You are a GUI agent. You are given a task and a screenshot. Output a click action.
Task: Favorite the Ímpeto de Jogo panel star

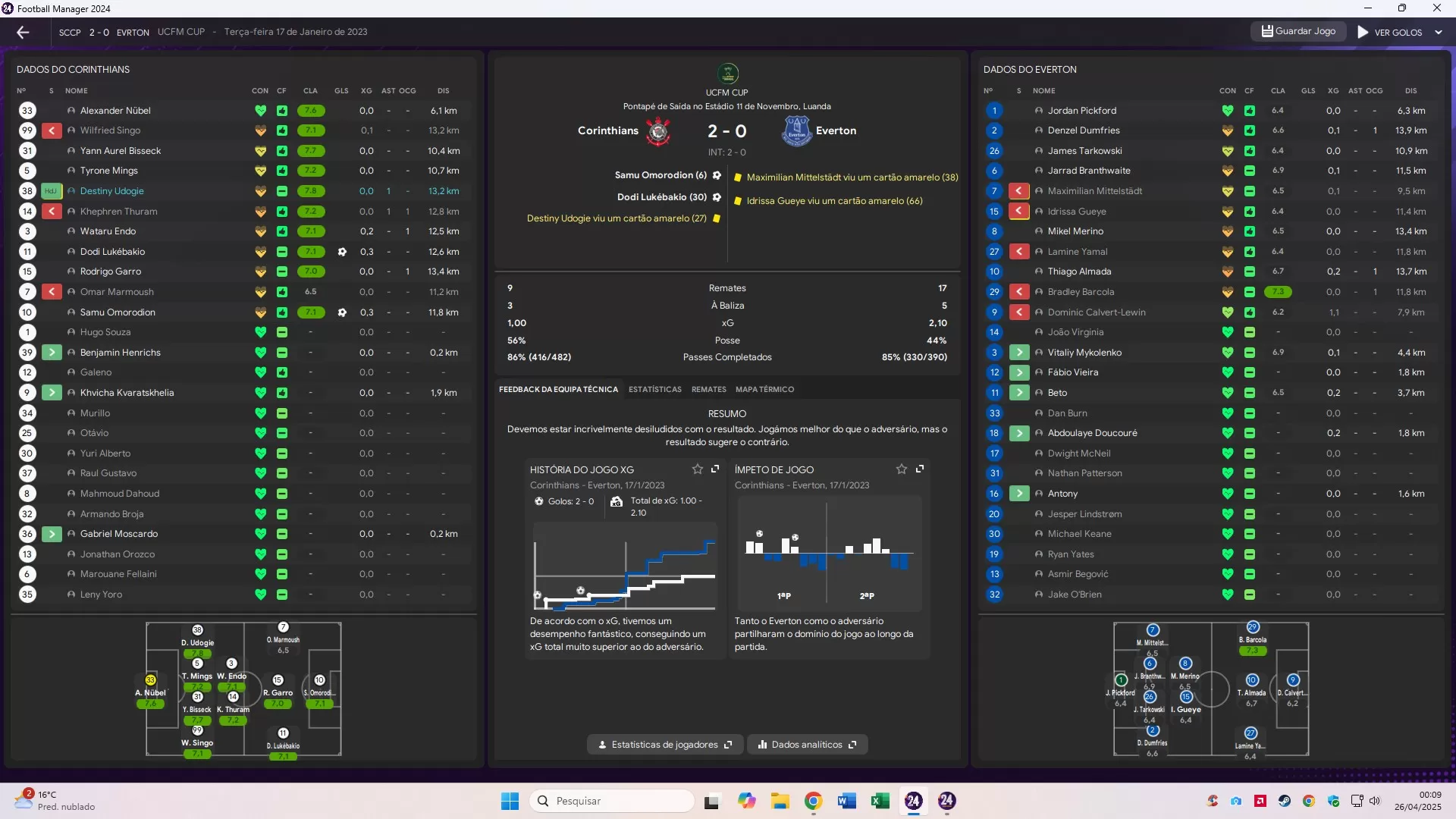902,469
